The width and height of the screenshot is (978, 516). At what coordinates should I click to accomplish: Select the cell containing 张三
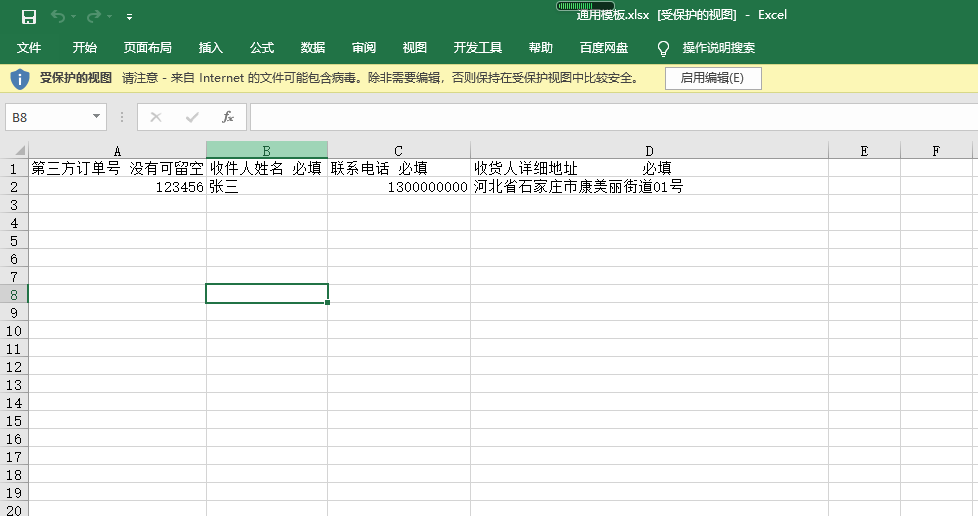pyautogui.click(x=266, y=187)
